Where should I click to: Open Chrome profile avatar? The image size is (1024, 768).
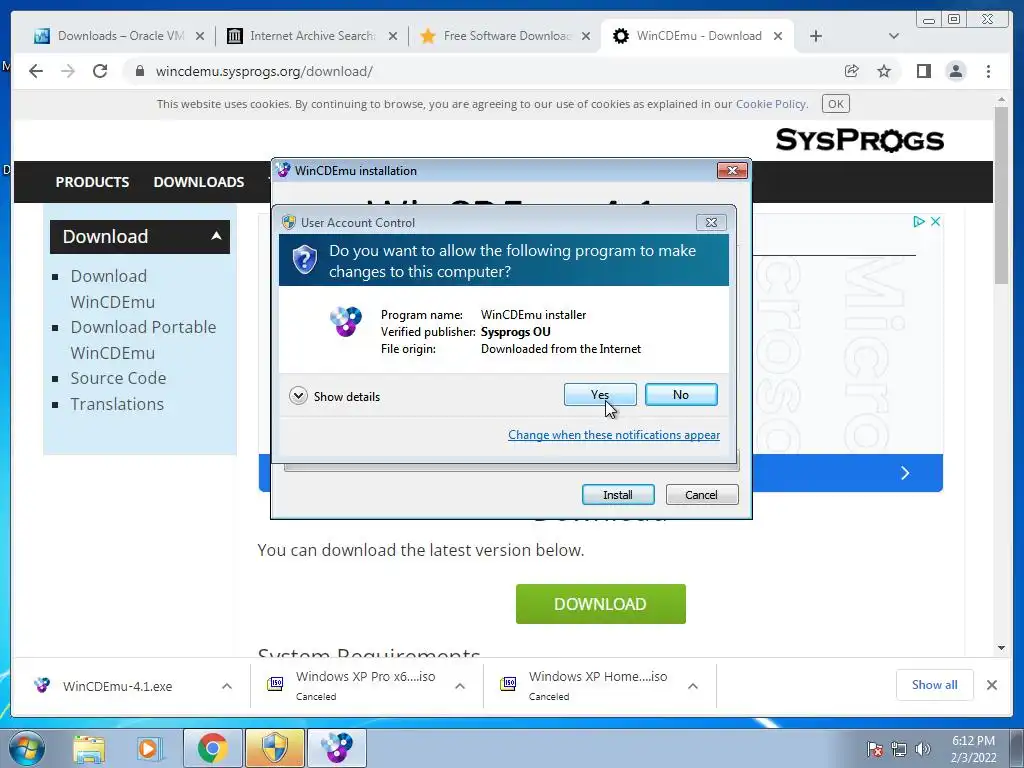(955, 71)
